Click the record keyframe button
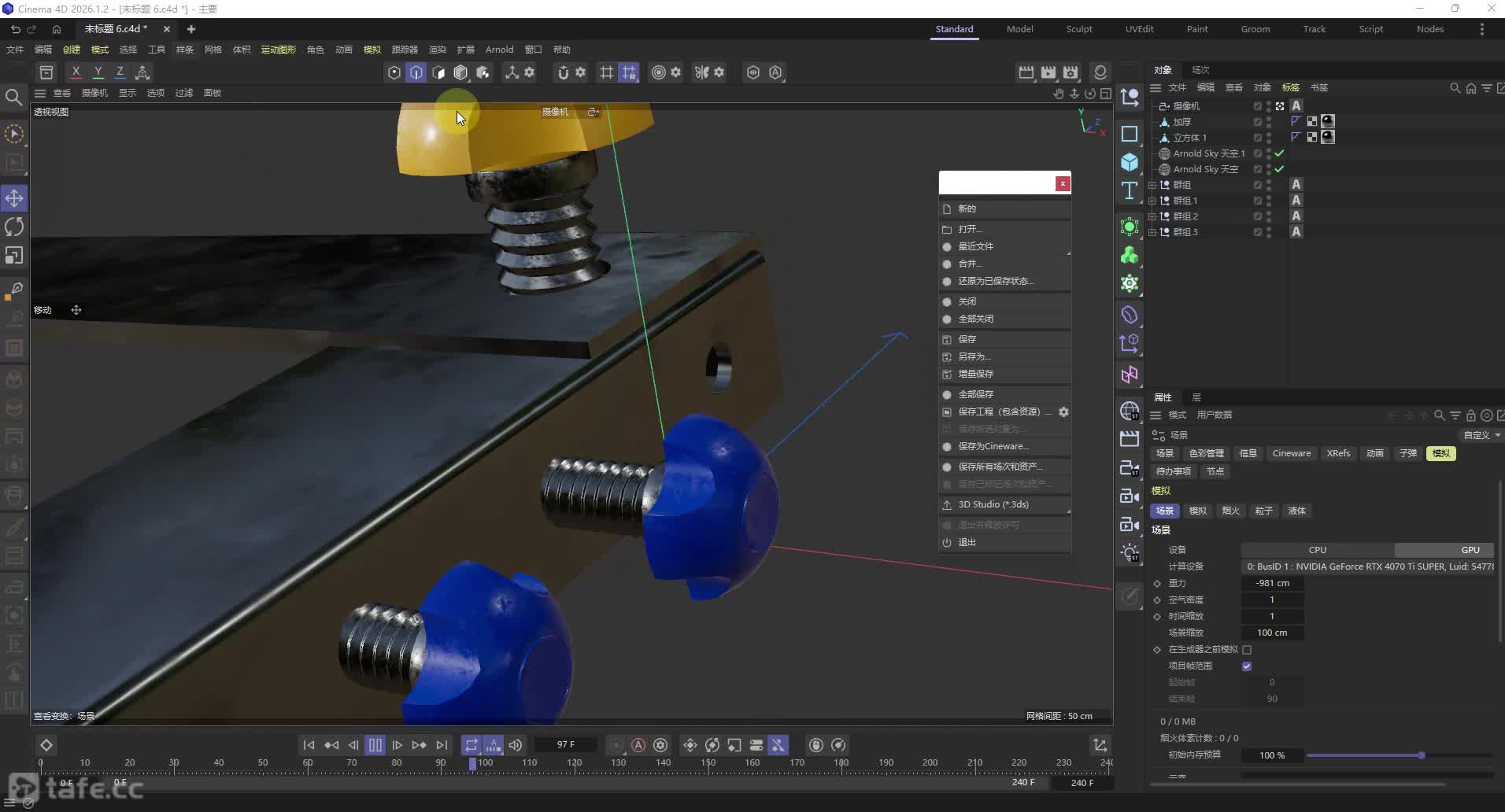This screenshot has width=1505, height=812. coord(616,745)
